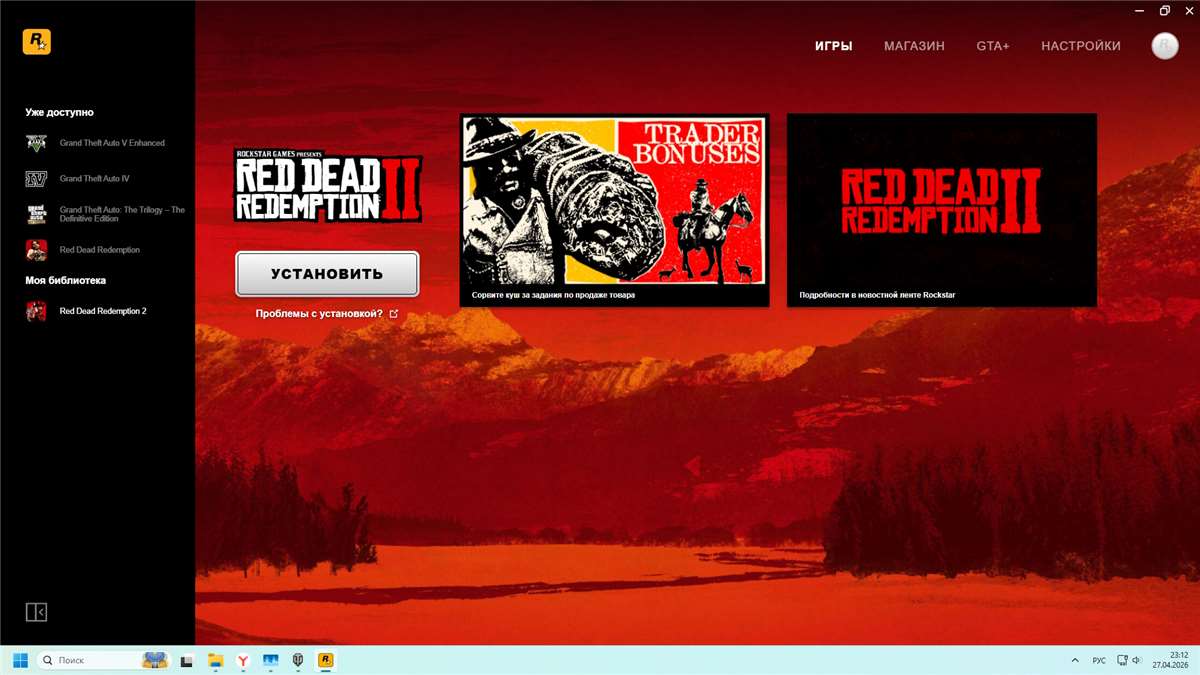Open the Проблемы с установкой? link

click(319, 313)
